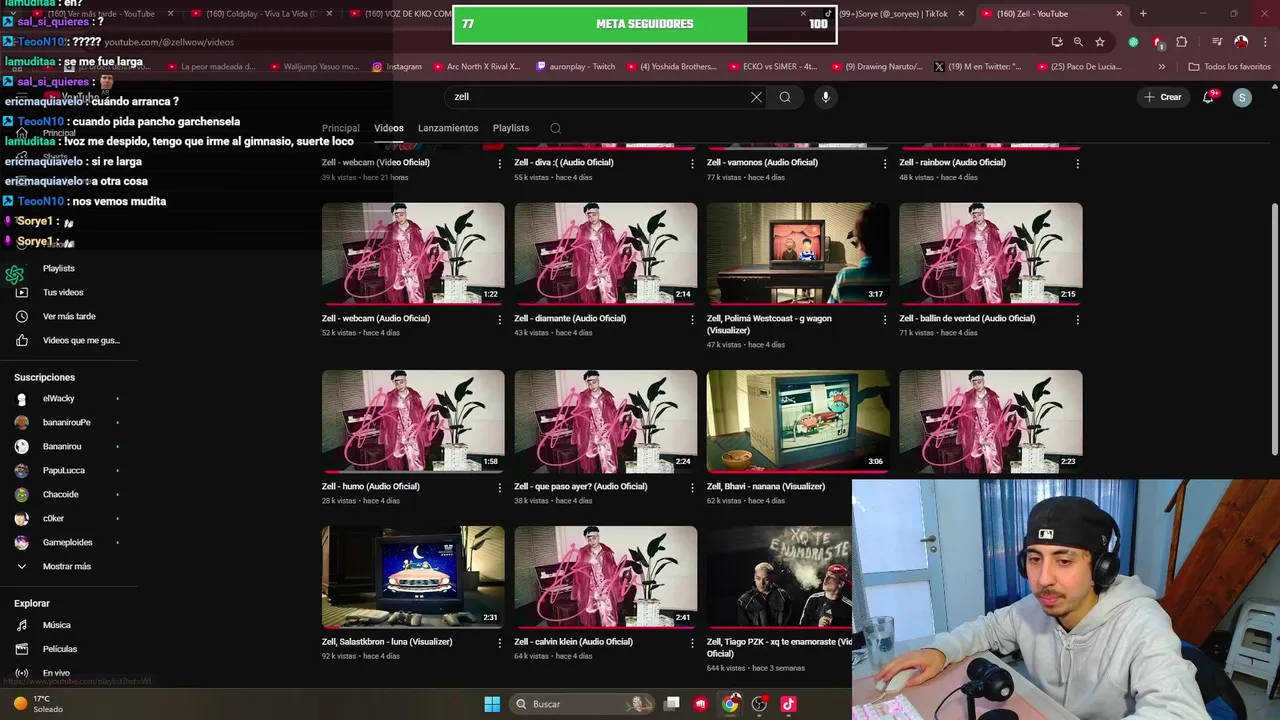This screenshot has height=720, width=1280.
Task: Open options menu for diamante video
Action: 692,320
